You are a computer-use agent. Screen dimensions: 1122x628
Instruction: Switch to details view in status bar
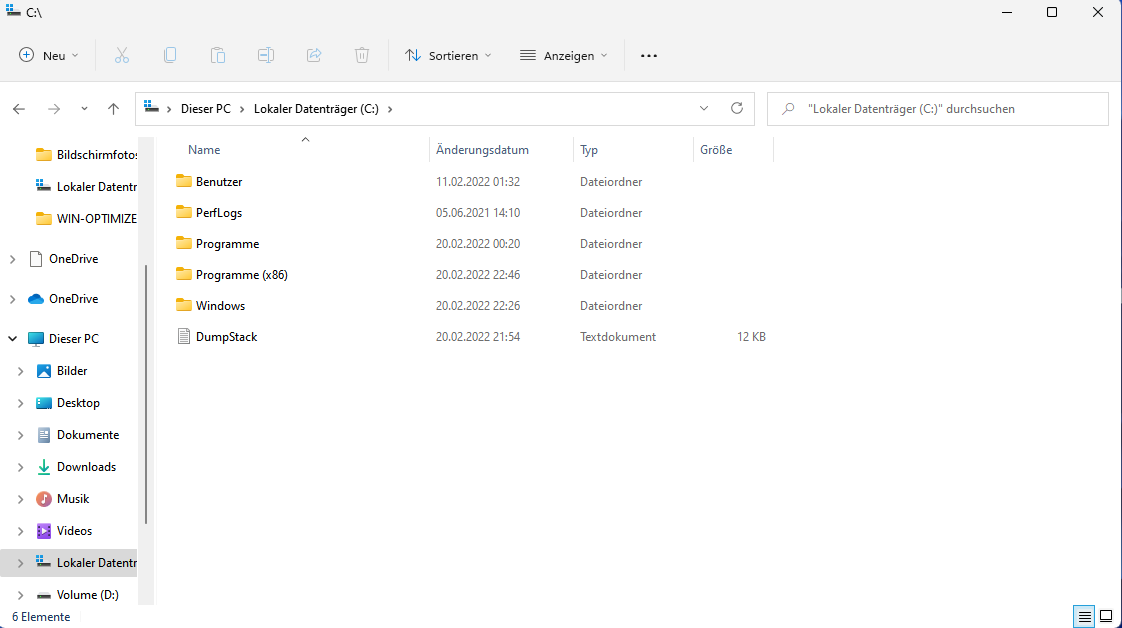(1084, 616)
